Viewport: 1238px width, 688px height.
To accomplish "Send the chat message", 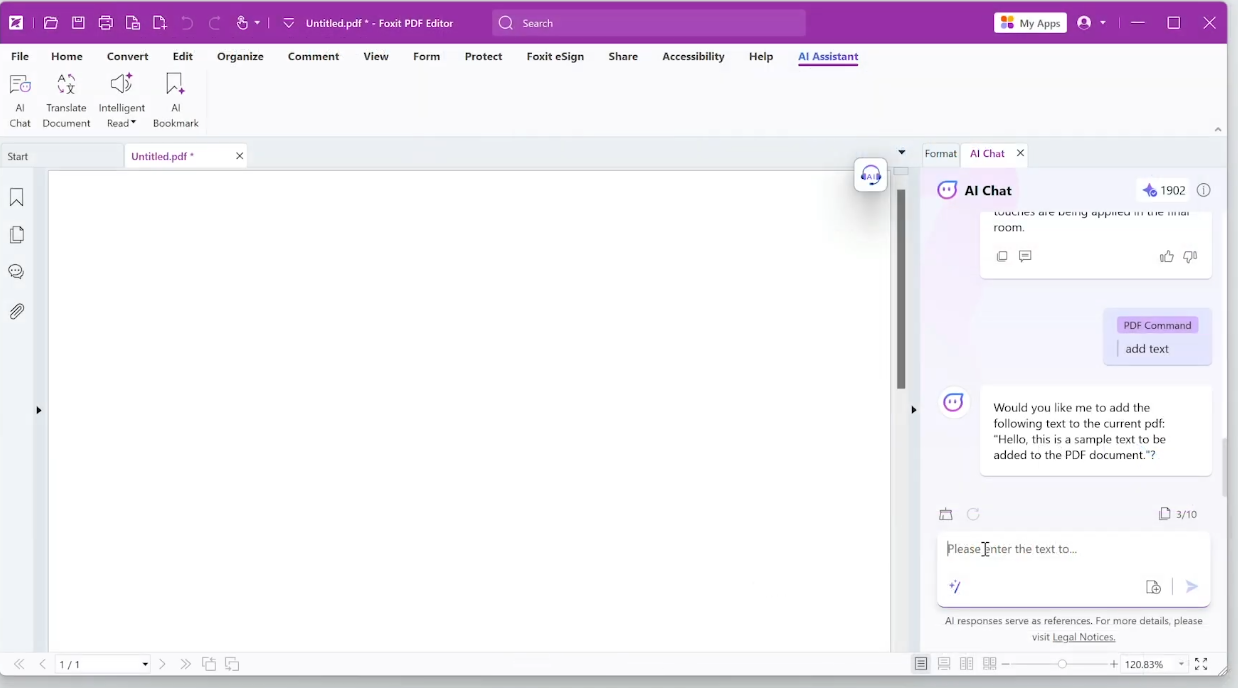I will point(1191,587).
